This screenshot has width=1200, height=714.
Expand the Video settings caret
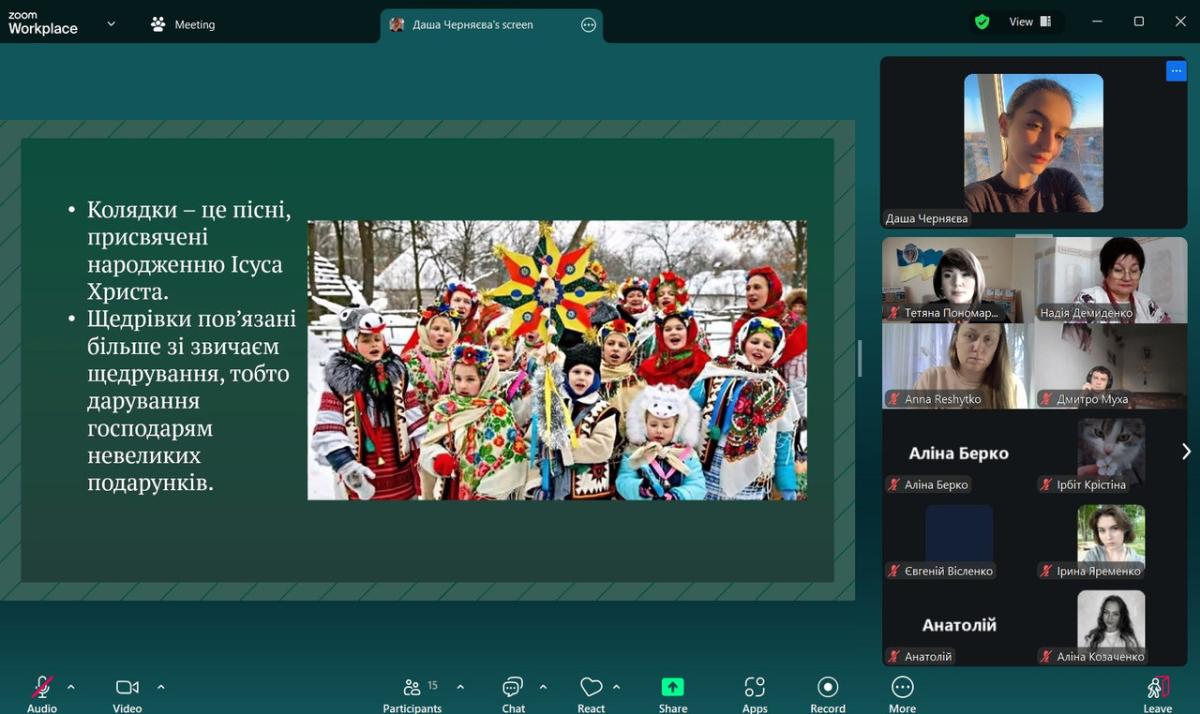[x=161, y=687]
